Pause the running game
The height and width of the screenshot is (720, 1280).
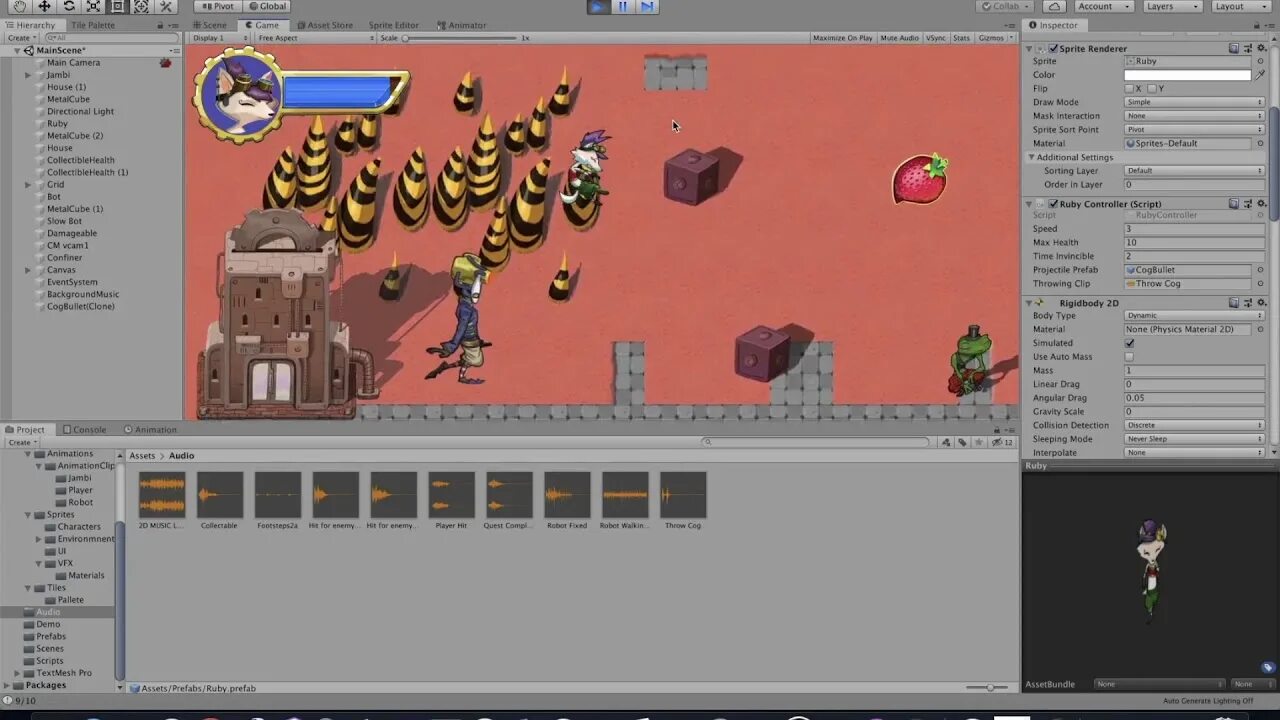coord(622,6)
